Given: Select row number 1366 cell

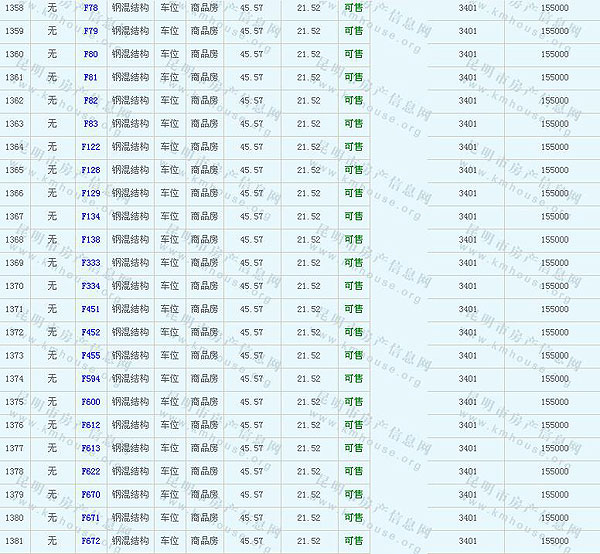Looking at the screenshot, I should [x=15, y=193].
